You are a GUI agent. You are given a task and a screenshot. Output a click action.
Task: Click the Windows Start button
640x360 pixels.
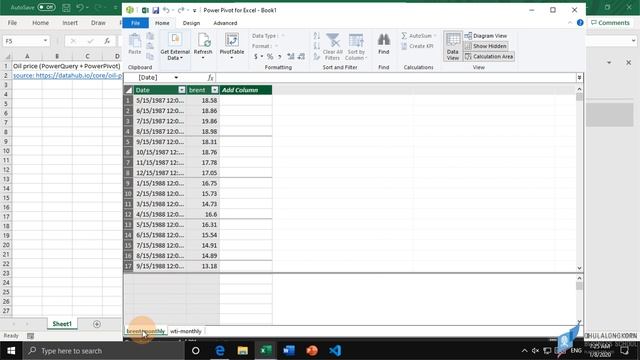pos(11,351)
